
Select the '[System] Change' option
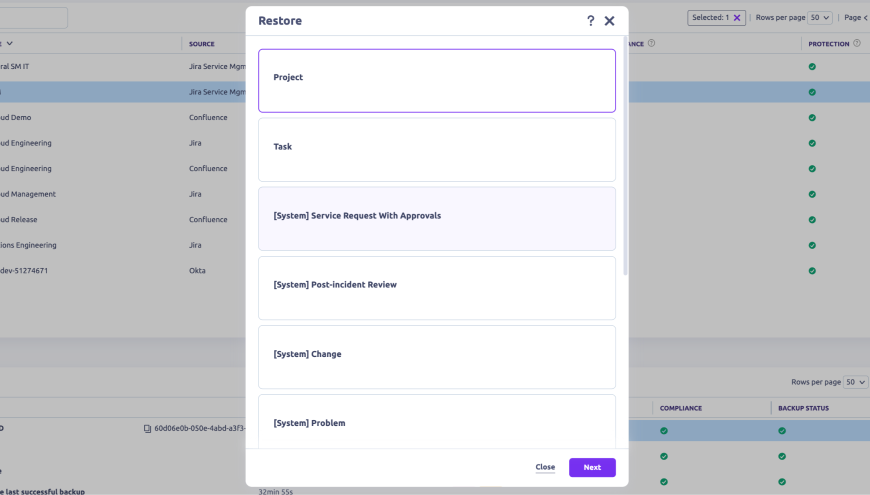tap(437, 356)
